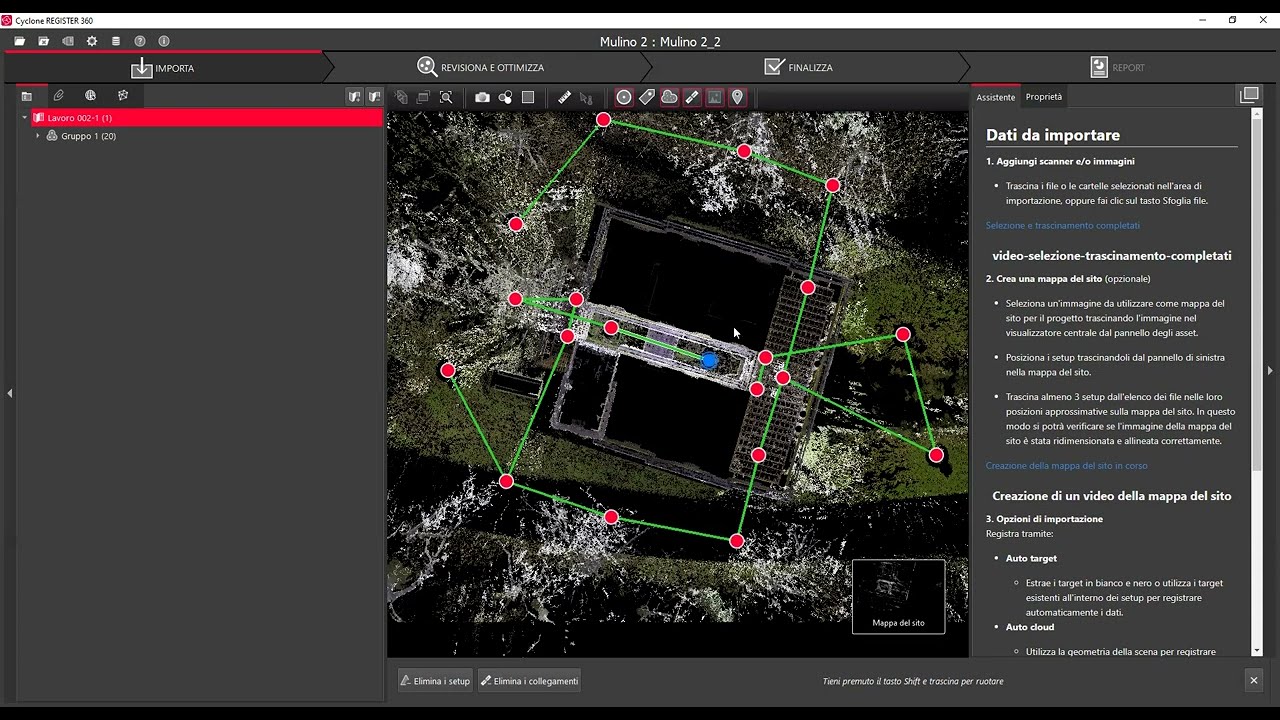Viewport: 1280px width, 720px height.
Task: Toggle the location pin display icon
Action: [x=737, y=97]
